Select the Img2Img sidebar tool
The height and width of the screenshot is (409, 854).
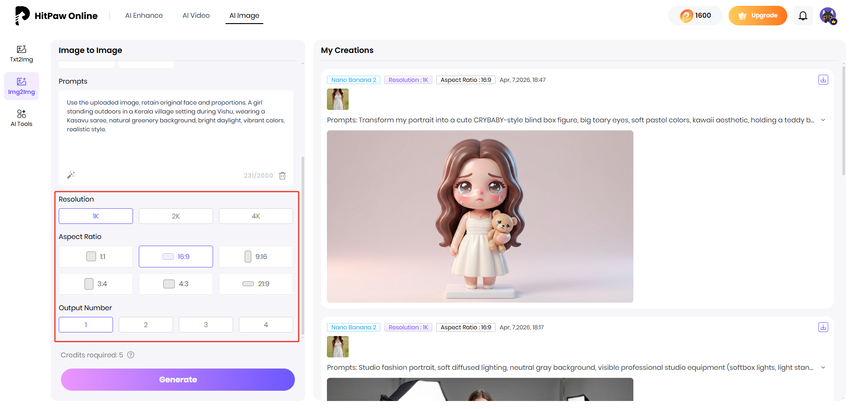click(x=21, y=85)
